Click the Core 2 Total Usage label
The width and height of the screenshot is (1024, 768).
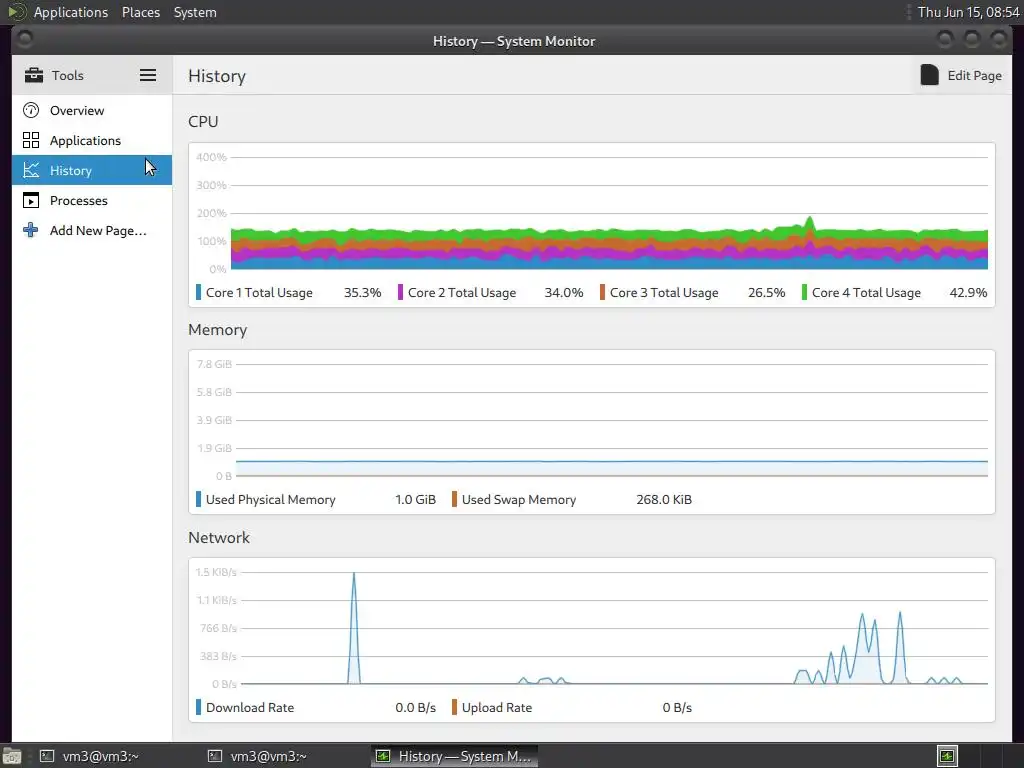tap(462, 293)
